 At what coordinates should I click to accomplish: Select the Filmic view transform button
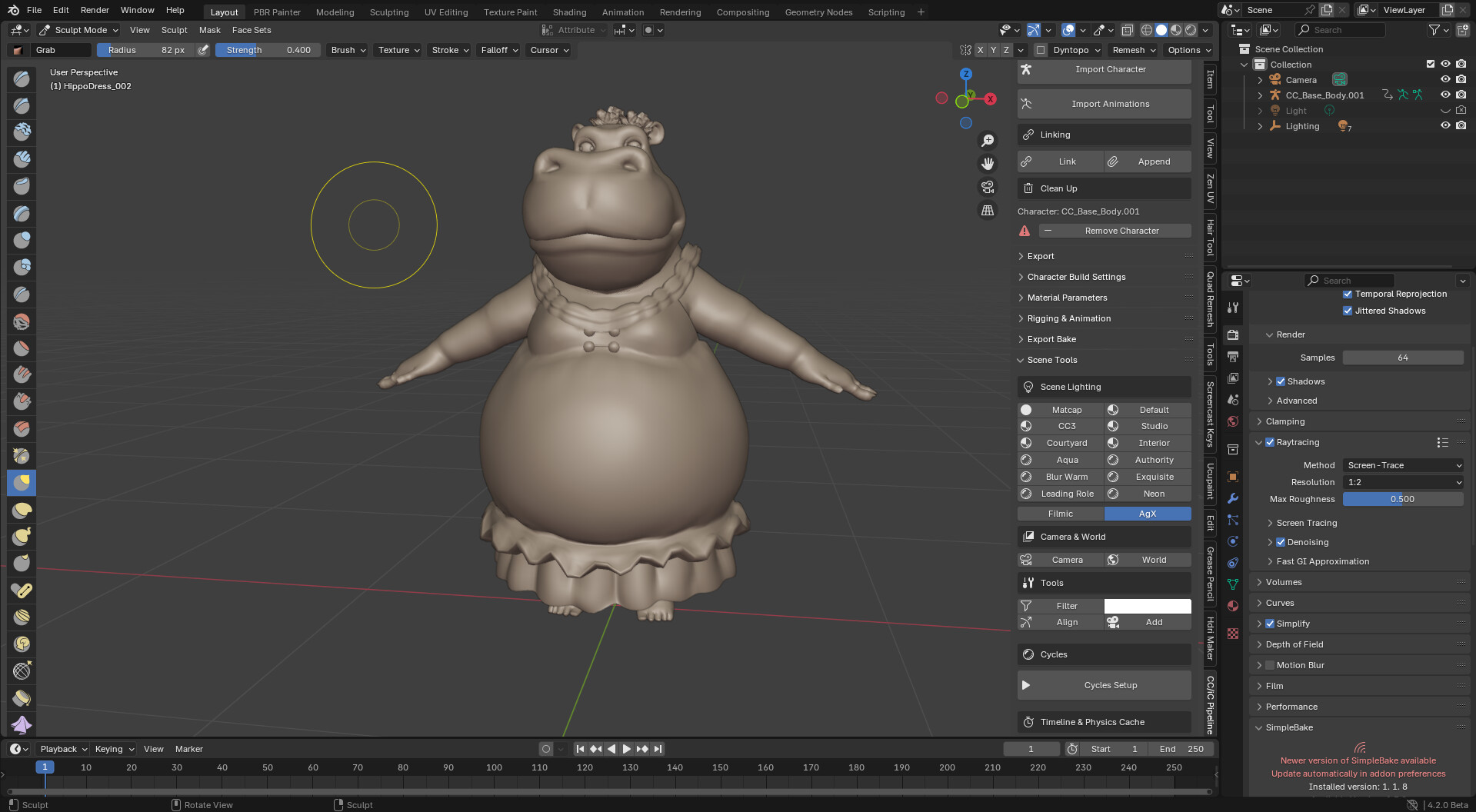click(x=1061, y=514)
